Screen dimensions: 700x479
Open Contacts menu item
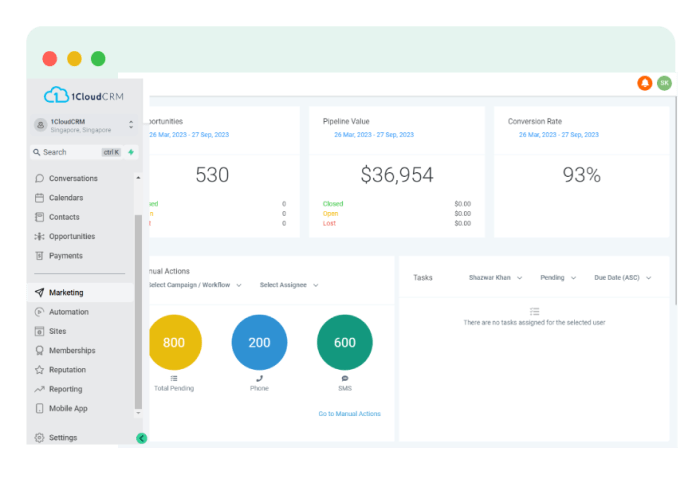80,217
